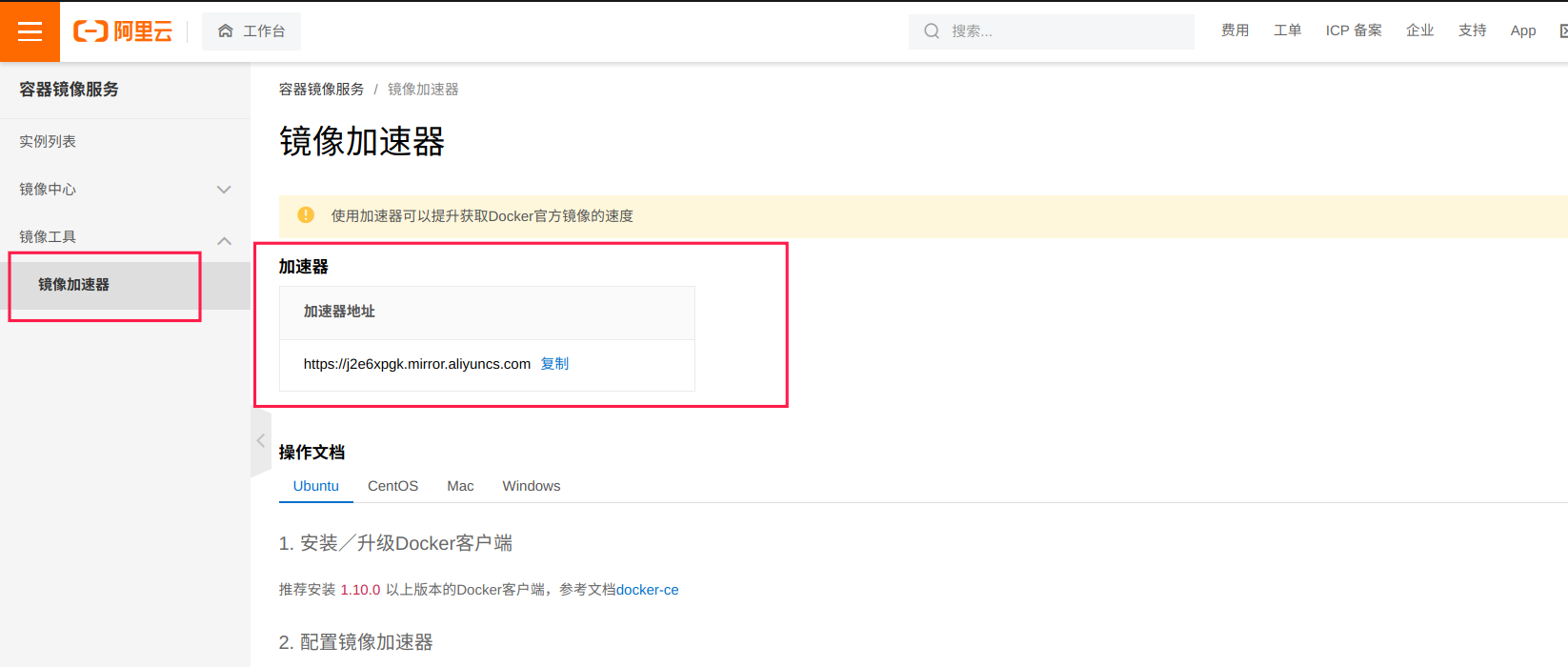Viewport: 1568px width, 667px height.
Task: Click the search magnifier icon
Action: click(x=932, y=31)
